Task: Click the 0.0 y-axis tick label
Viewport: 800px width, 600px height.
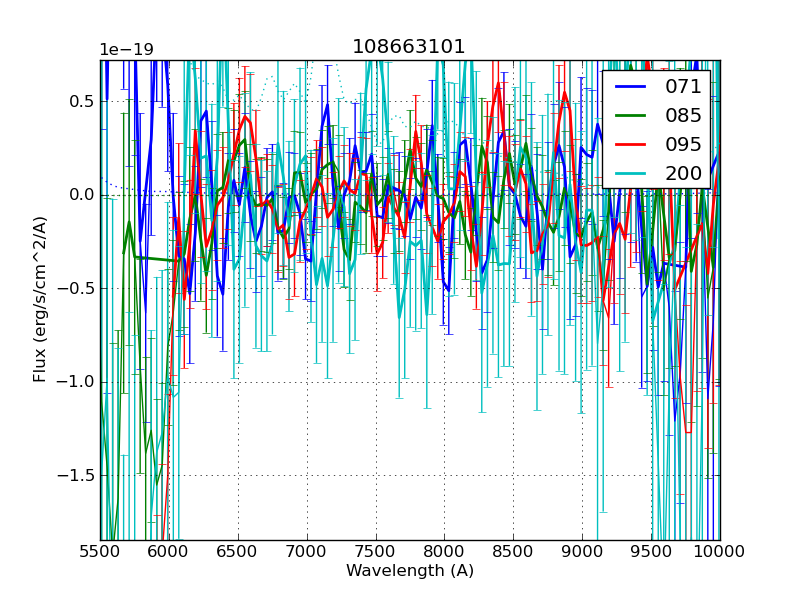Action: click(81, 194)
